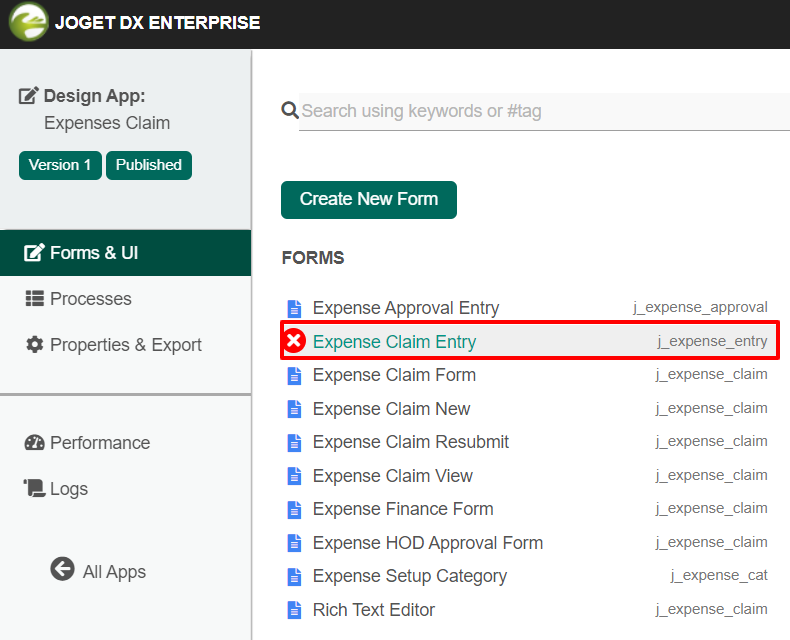Click the back arrow icon for All Apps
This screenshot has width=790, height=640.
click(62, 570)
